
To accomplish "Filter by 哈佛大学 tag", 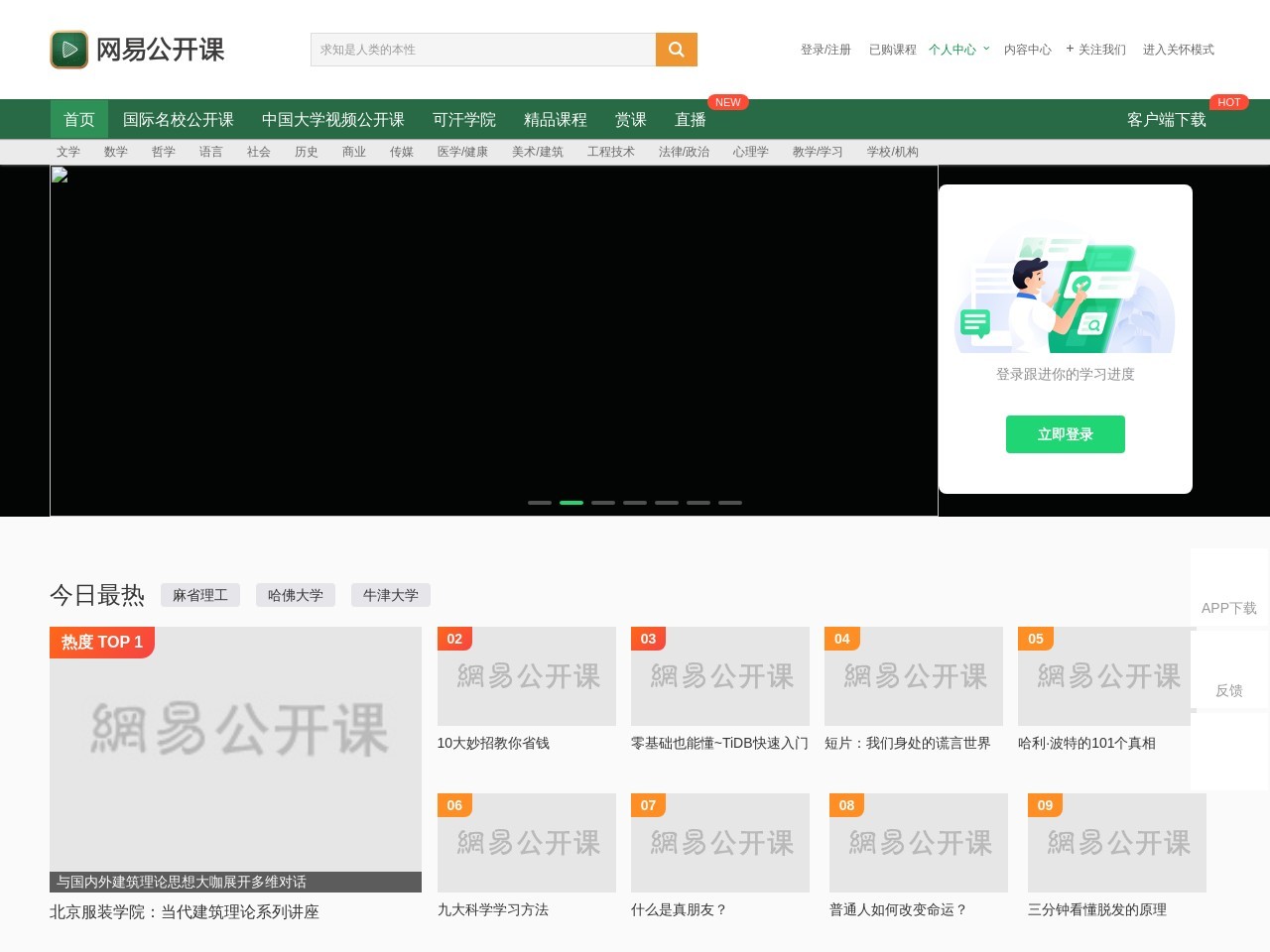I will tap(296, 595).
